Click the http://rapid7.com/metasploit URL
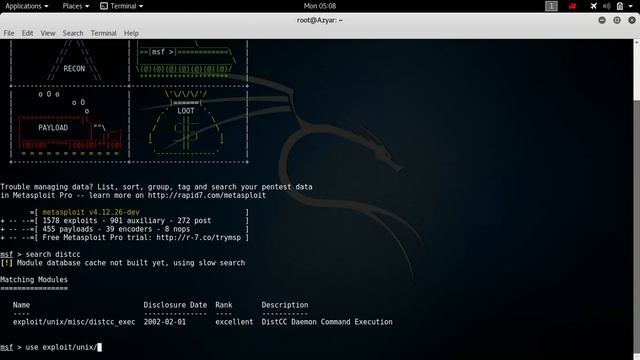The height and width of the screenshot is (360, 640). point(207,196)
